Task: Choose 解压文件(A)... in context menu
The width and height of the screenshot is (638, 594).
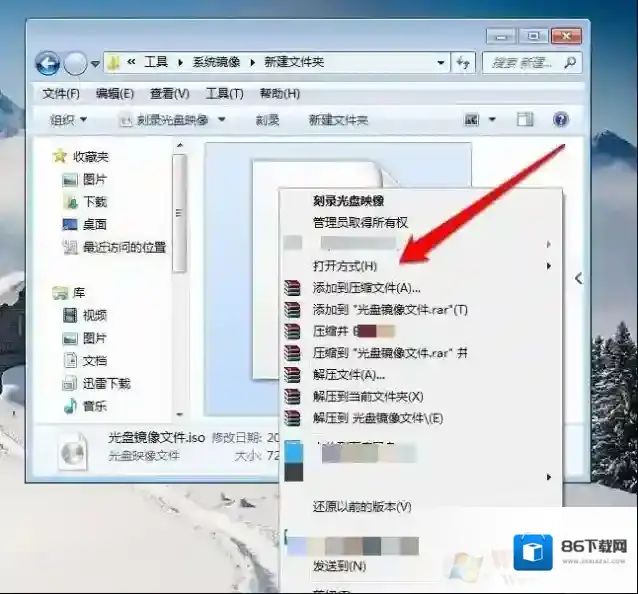Action: [349, 375]
